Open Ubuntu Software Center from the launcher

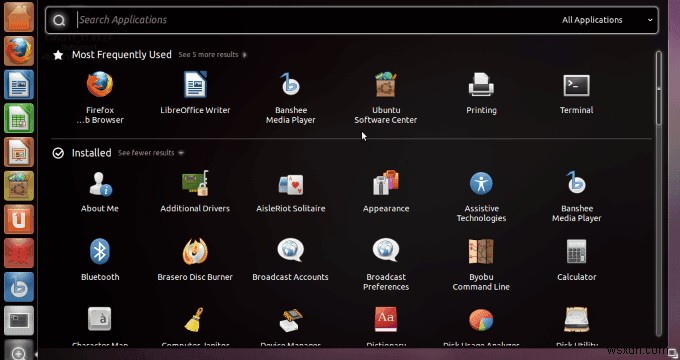tap(19, 186)
